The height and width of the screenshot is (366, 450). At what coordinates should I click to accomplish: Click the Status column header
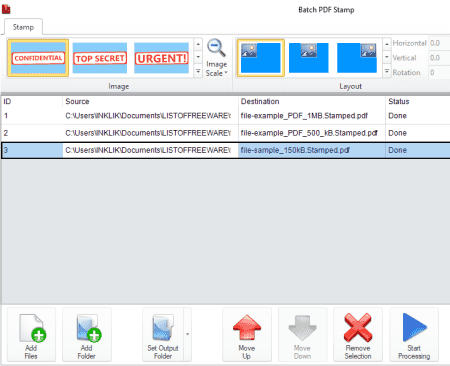pyautogui.click(x=418, y=101)
